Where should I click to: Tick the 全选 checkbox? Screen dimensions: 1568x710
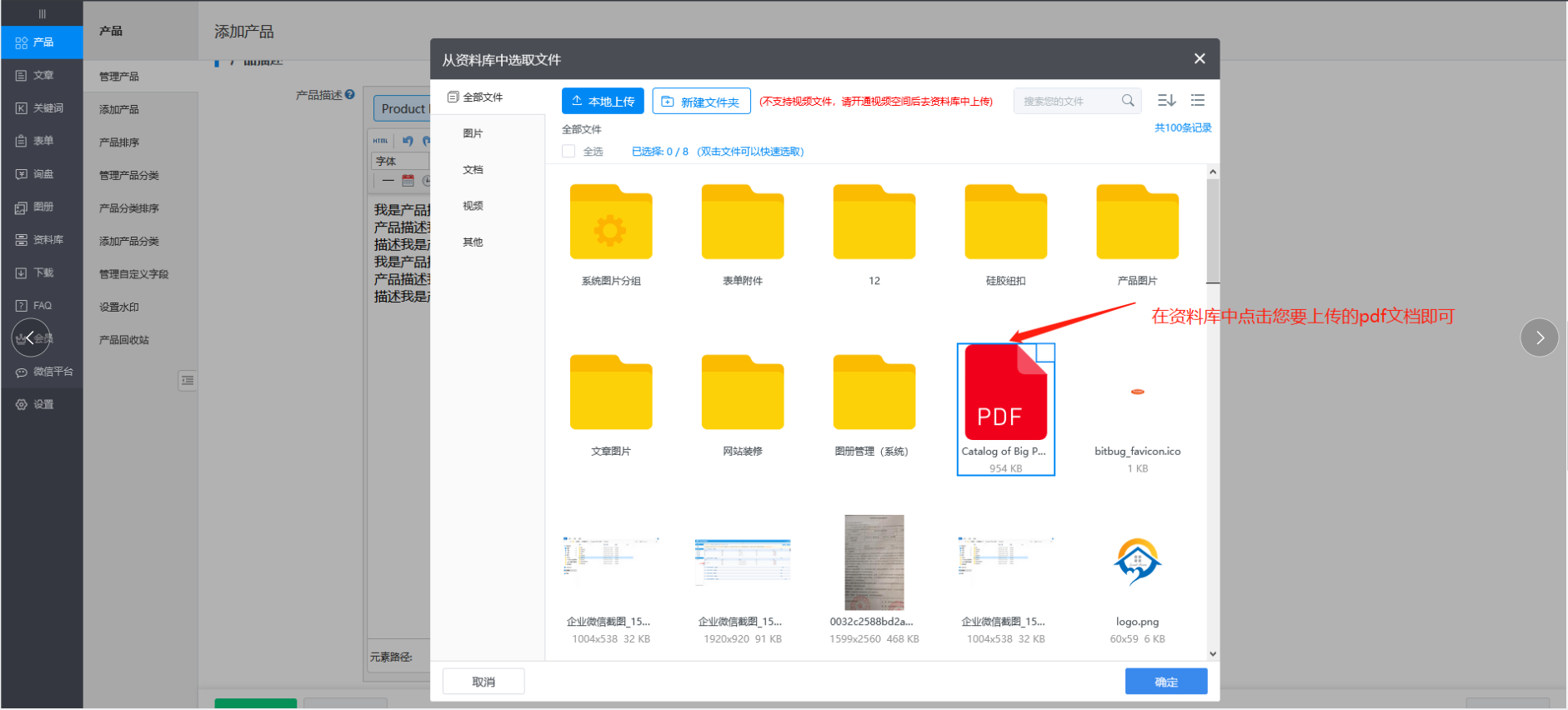569,152
